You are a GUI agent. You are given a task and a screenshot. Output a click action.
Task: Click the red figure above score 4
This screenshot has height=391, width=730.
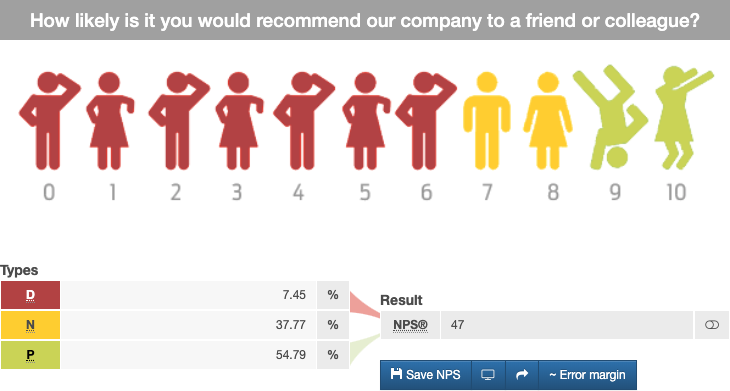click(304, 121)
